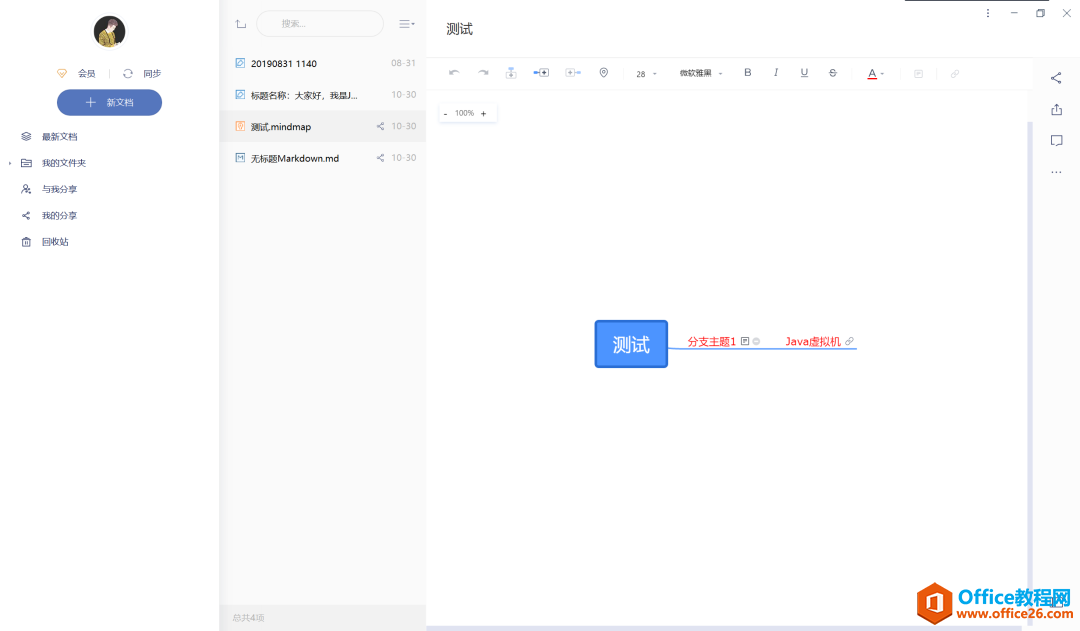Screen dimensions: 1080x631
Task: Open the list view sort dropdown
Action: tap(406, 23)
